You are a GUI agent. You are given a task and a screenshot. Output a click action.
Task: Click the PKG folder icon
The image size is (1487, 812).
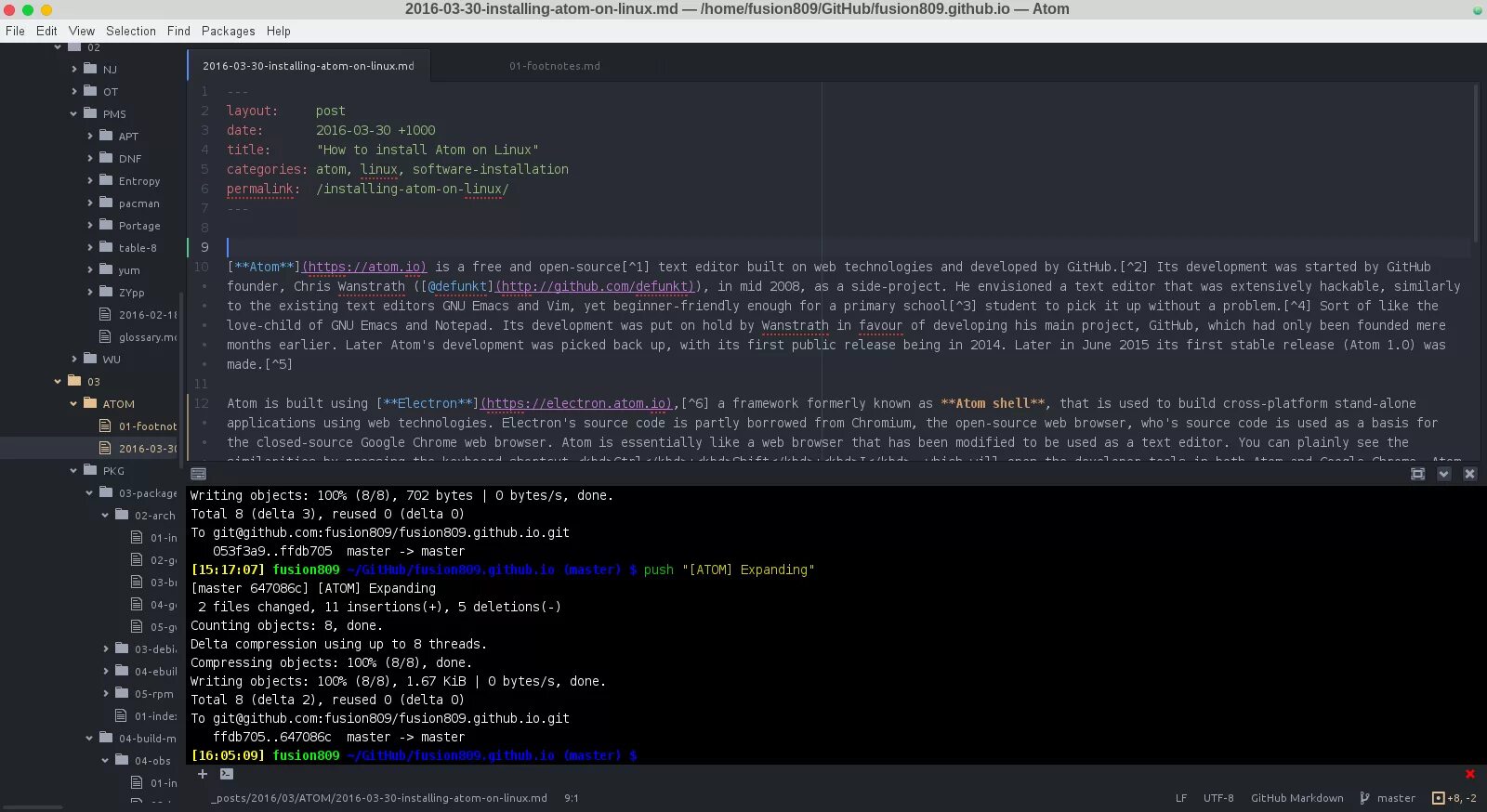pyautogui.click(x=90, y=470)
